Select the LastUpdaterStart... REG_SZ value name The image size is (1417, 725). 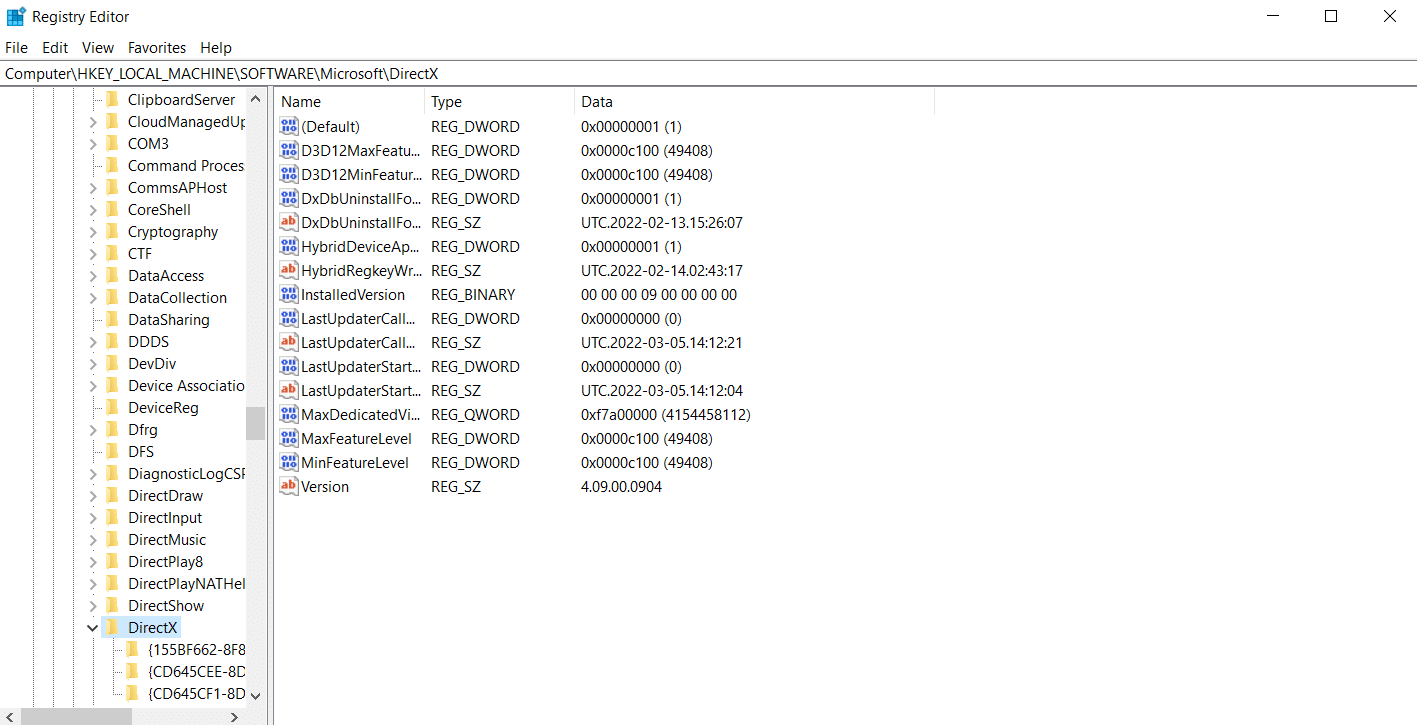(361, 391)
